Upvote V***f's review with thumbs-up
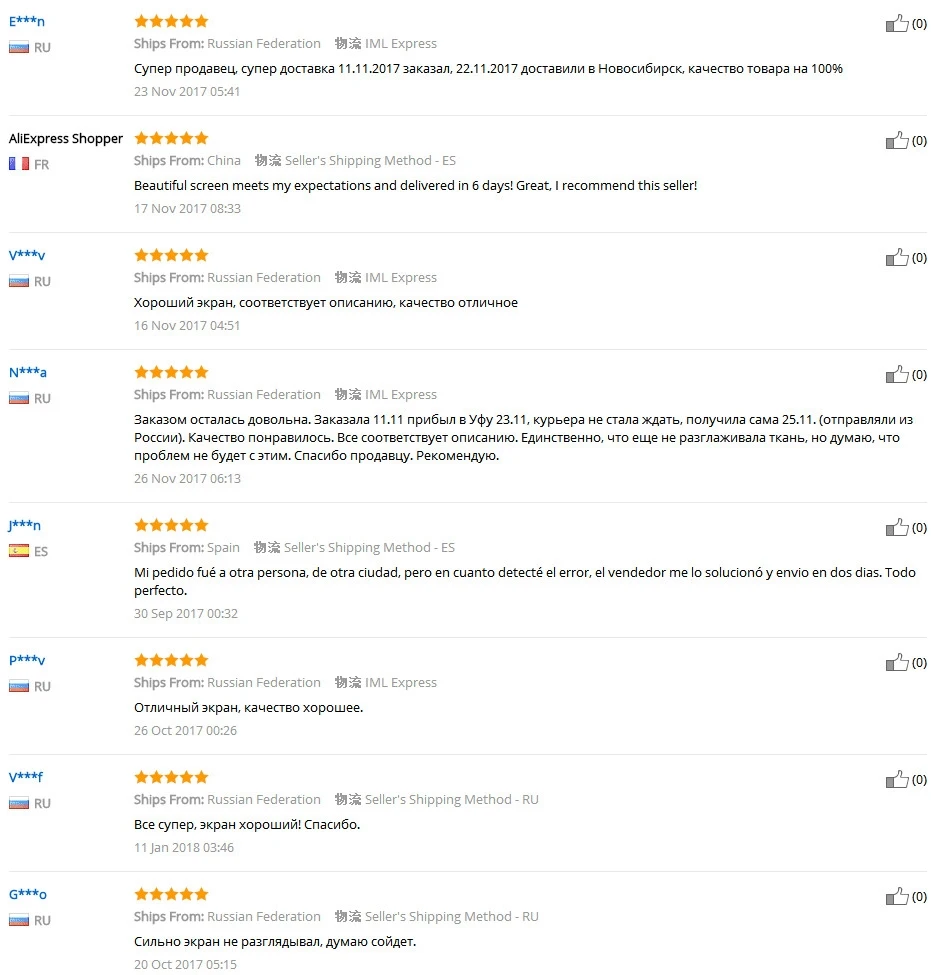Image resolution: width=931 pixels, height=975 pixels. coord(897,779)
